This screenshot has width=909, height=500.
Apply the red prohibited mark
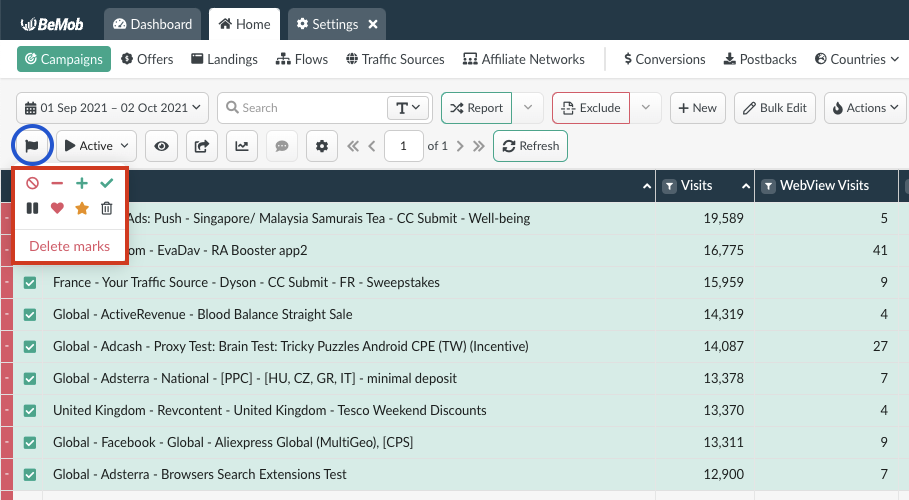tap(32, 183)
